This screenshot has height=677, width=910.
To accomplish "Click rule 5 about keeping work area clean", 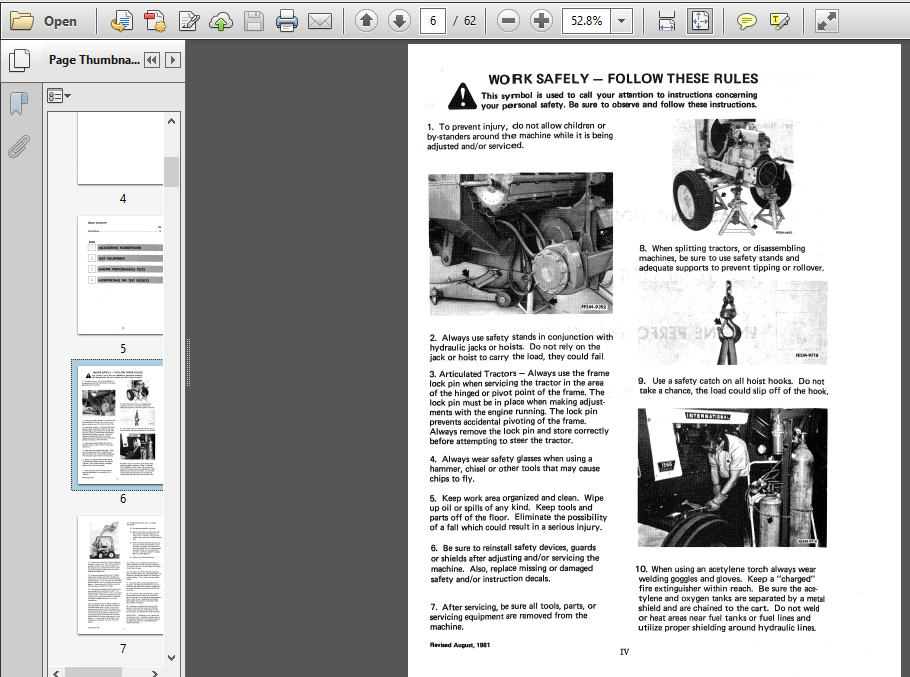I will [x=518, y=512].
